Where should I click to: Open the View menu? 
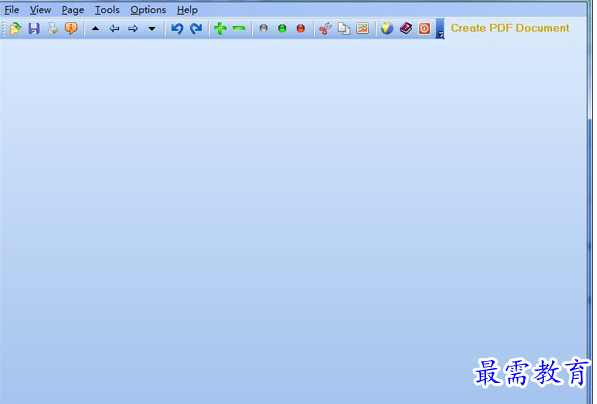tap(40, 10)
